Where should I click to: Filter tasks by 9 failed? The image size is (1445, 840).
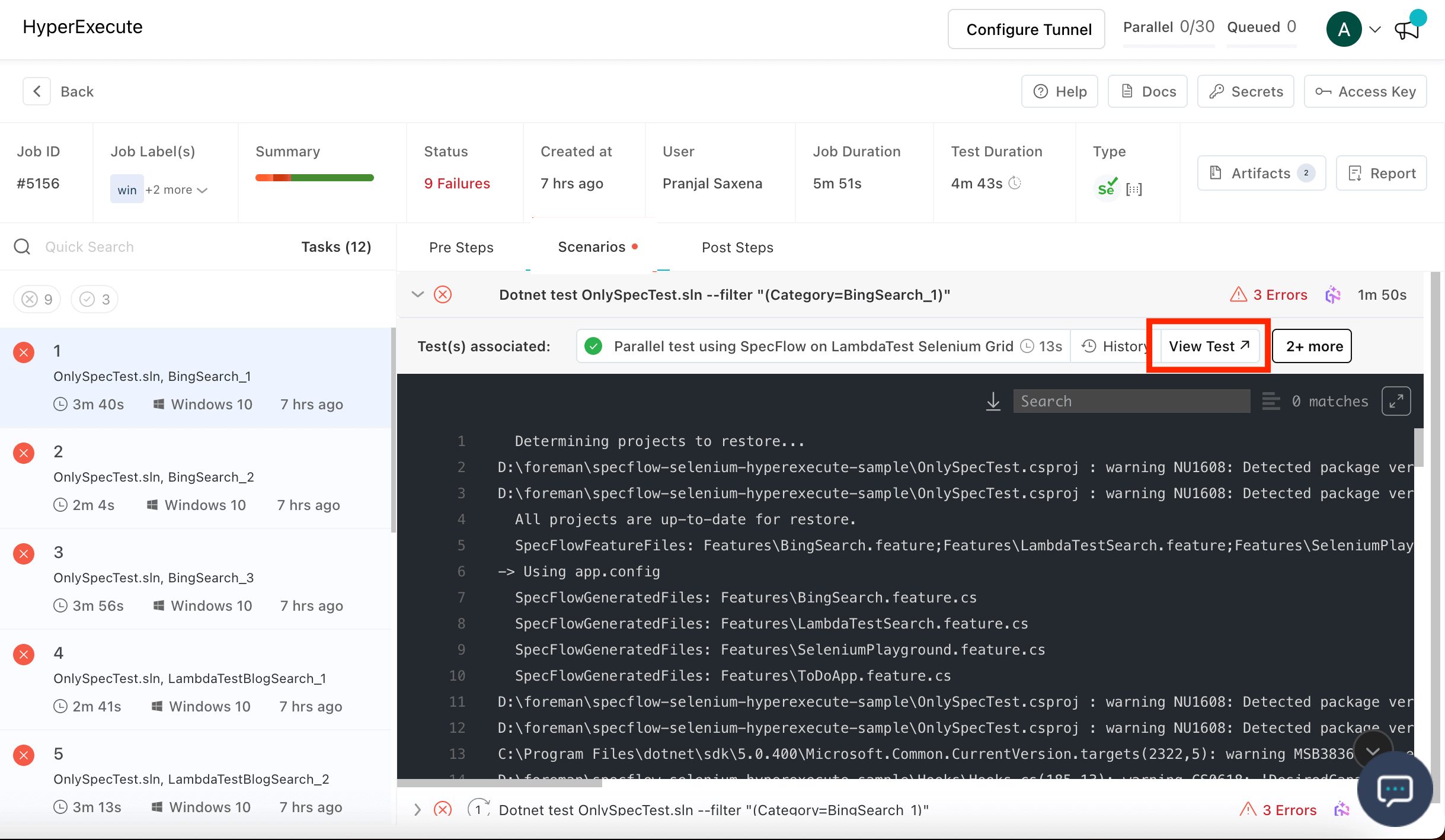(x=37, y=299)
